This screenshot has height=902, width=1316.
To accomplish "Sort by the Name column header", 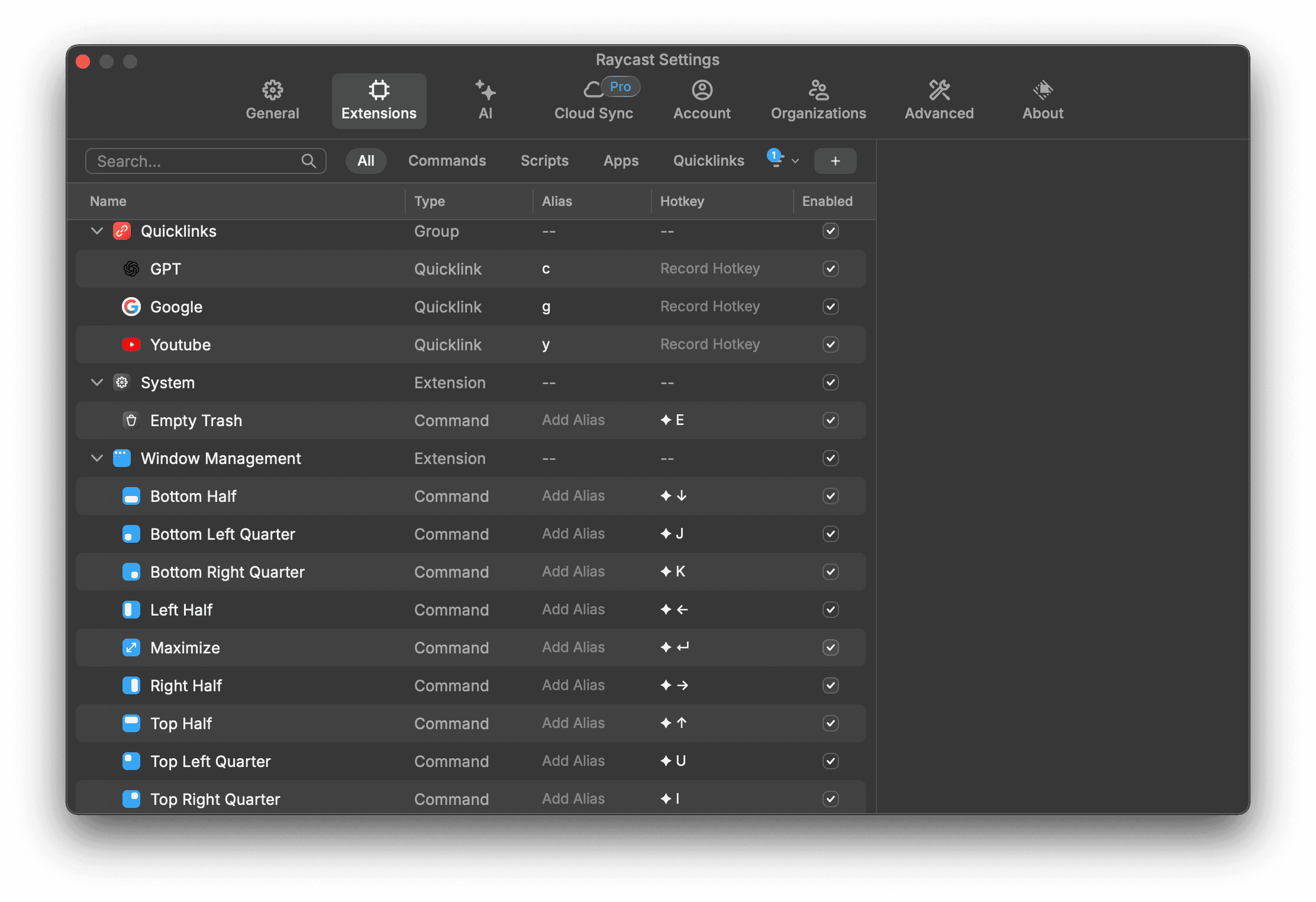I will [108, 201].
